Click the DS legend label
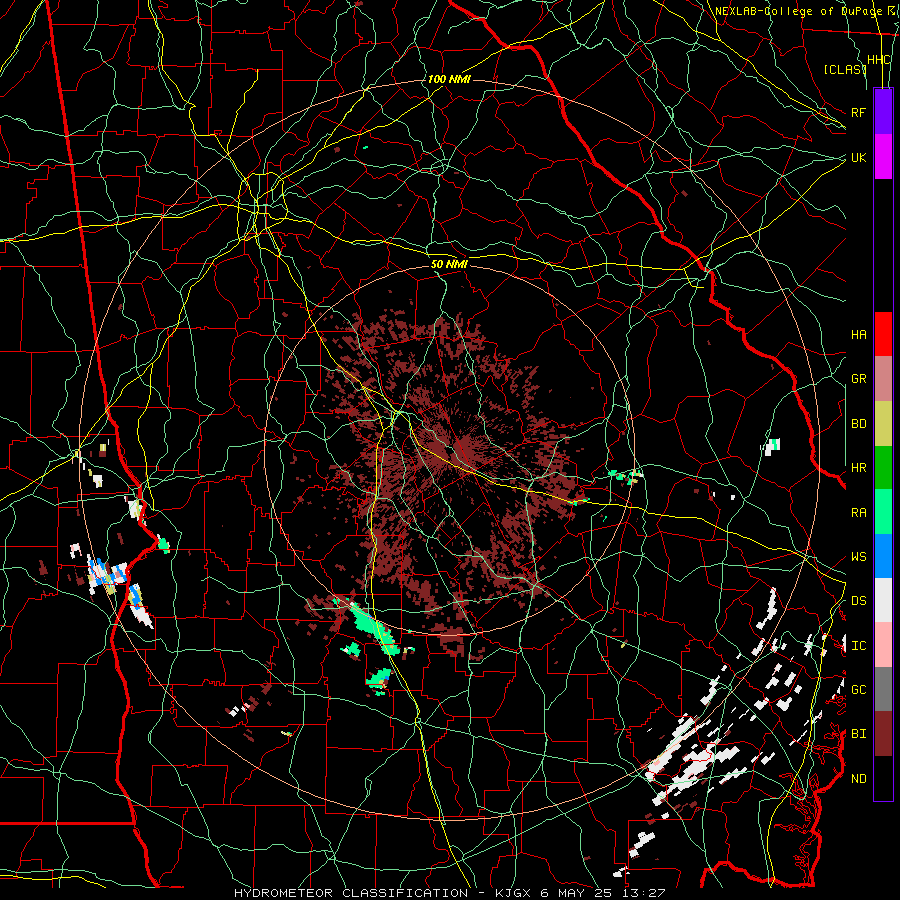 pyautogui.click(x=858, y=601)
